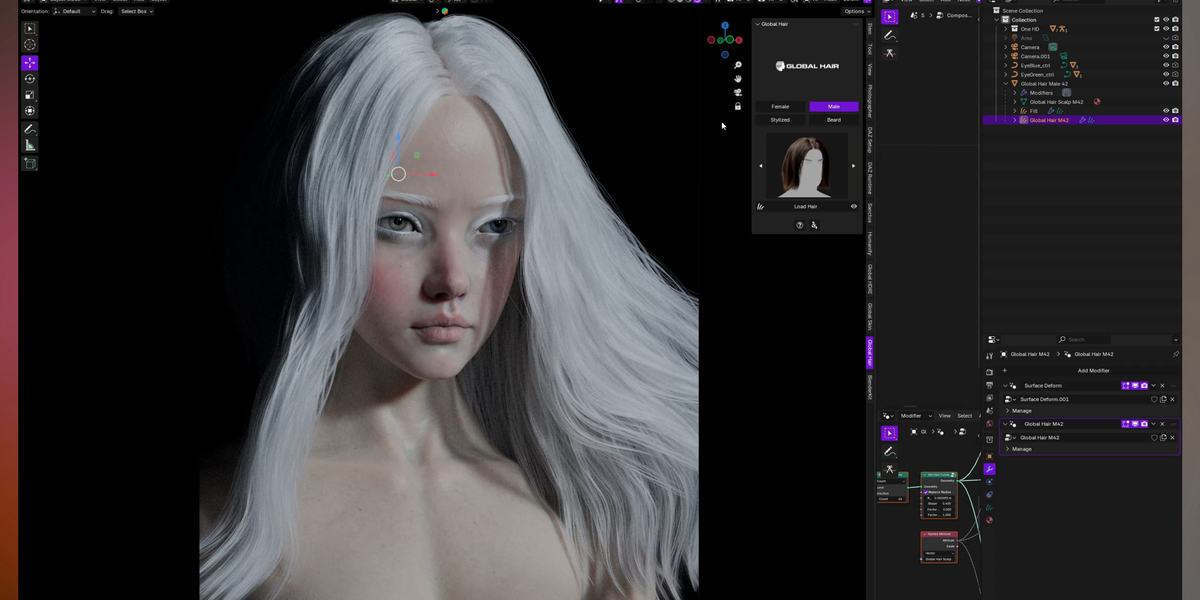Click the Load Hair button

[x=804, y=206]
